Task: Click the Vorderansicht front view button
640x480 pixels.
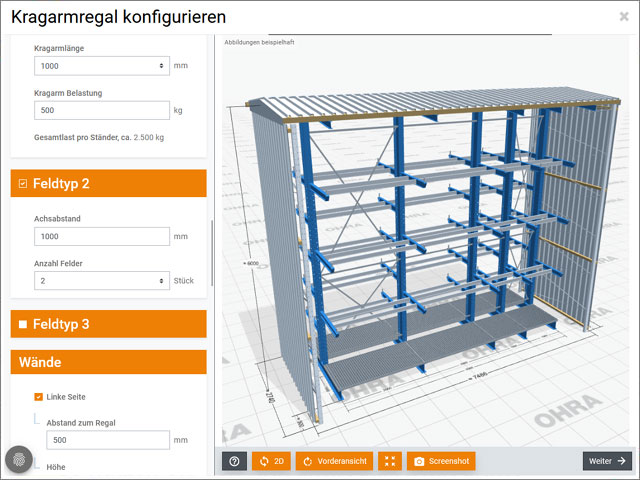Action: click(334, 461)
